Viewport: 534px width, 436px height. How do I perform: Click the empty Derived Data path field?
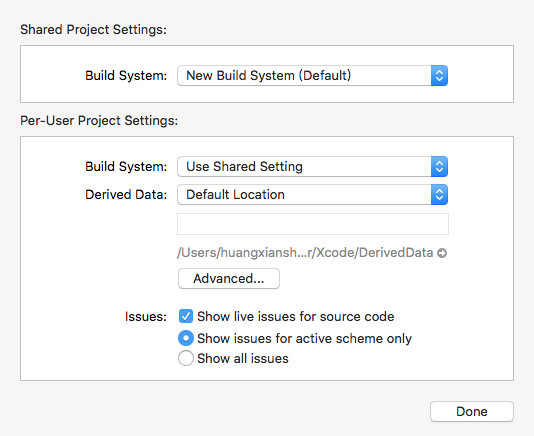(x=313, y=224)
